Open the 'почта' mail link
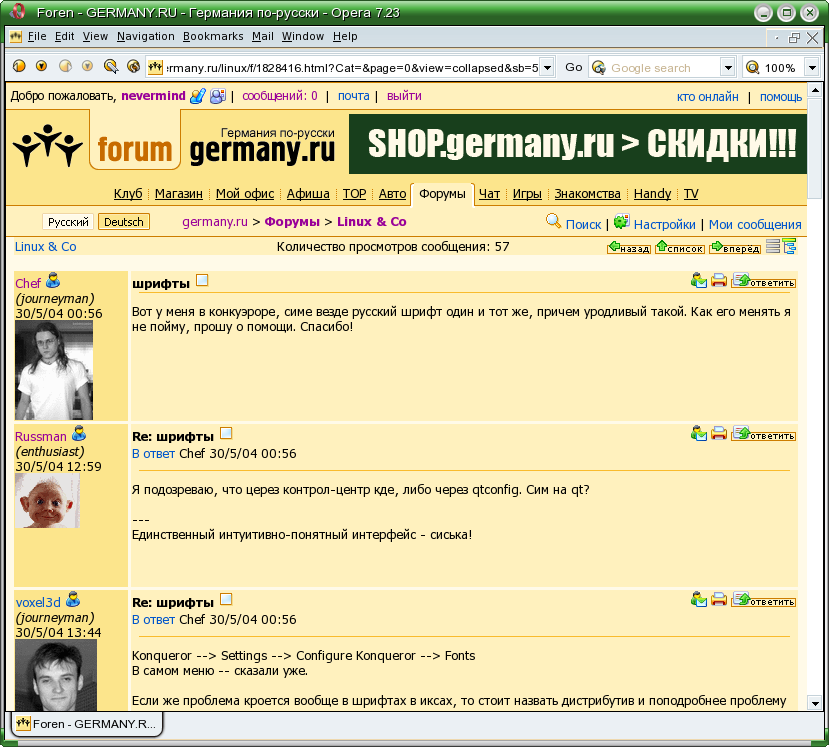The image size is (829, 747). pyautogui.click(x=354, y=96)
